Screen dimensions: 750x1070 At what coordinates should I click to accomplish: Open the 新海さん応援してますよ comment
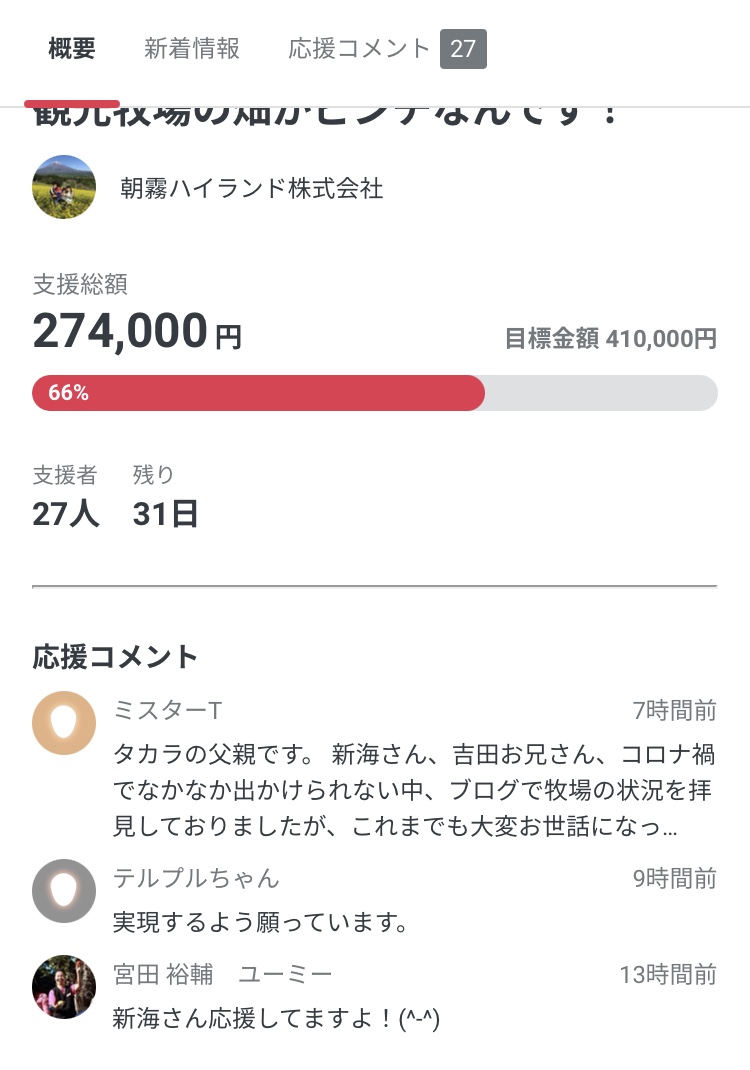click(276, 1019)
